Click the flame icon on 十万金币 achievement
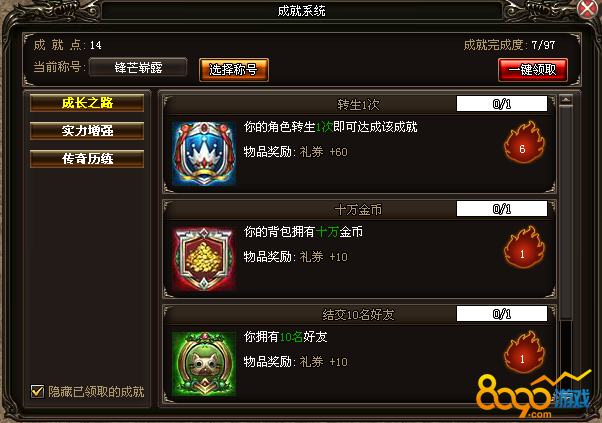Viewport: 602px width, 423px height. pos(524,247)
